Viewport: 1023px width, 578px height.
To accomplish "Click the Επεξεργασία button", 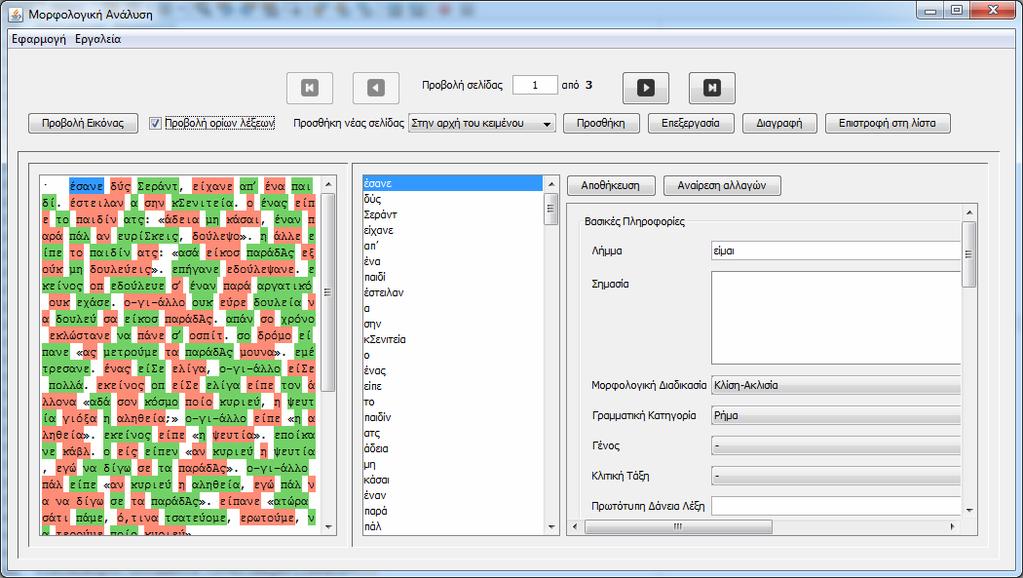I will (691, 123).
